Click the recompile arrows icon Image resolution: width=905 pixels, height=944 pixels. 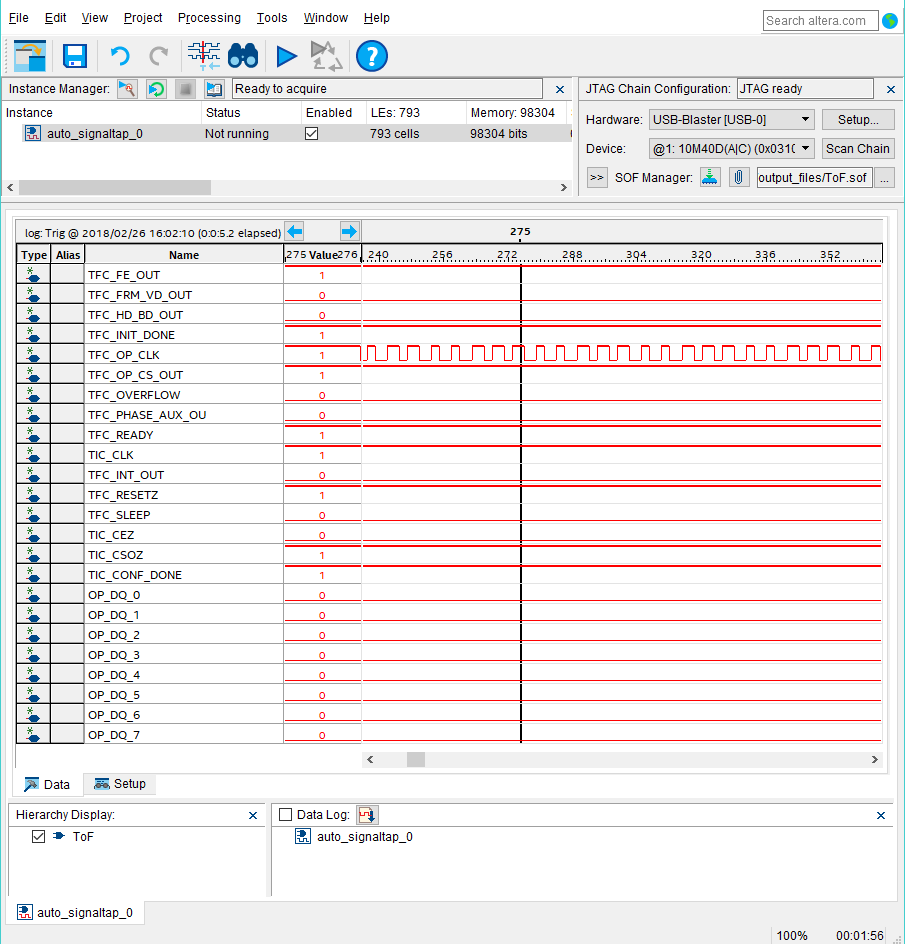tap(326, 56)
